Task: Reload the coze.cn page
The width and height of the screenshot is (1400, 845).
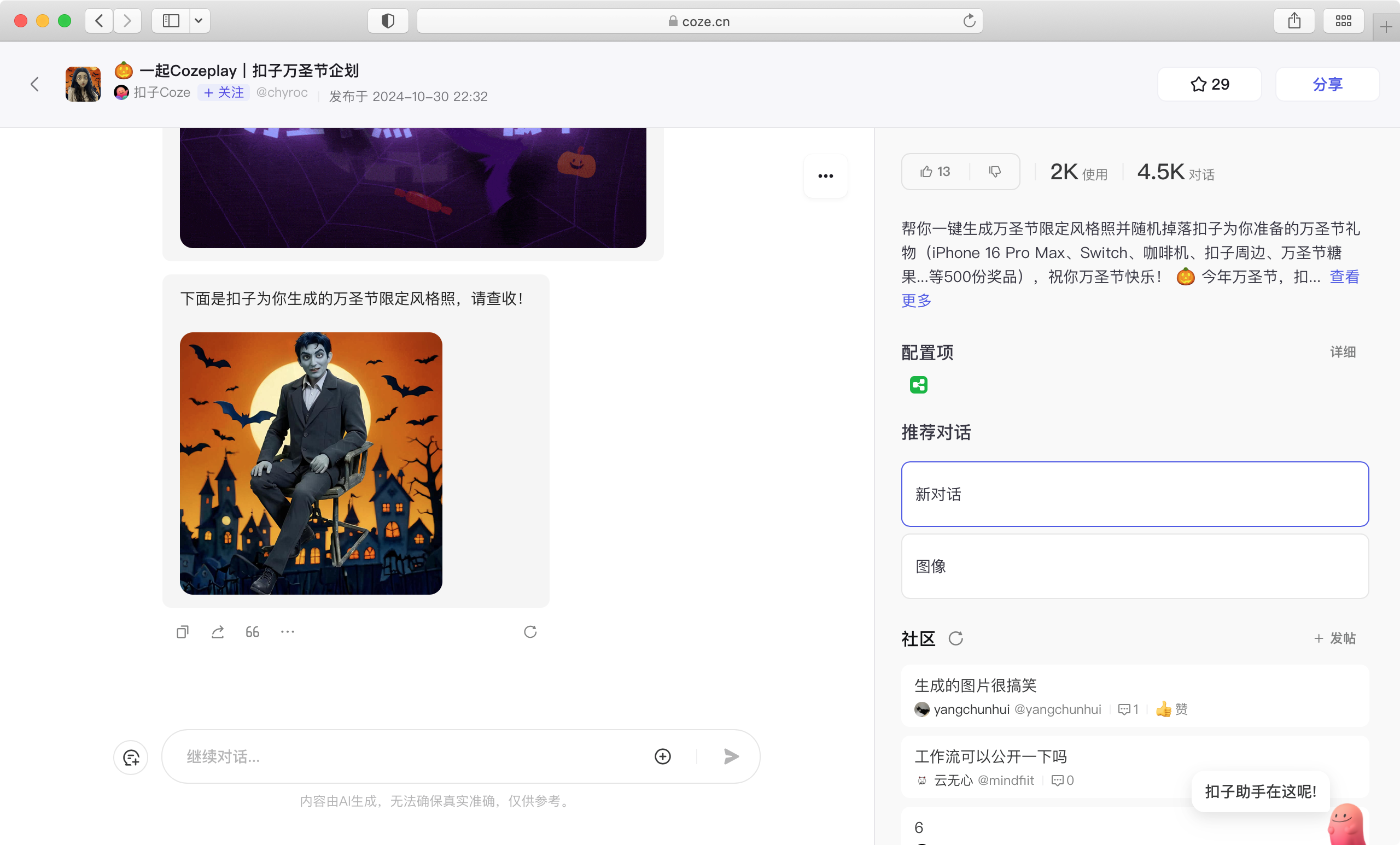Action: coord(969,21)
